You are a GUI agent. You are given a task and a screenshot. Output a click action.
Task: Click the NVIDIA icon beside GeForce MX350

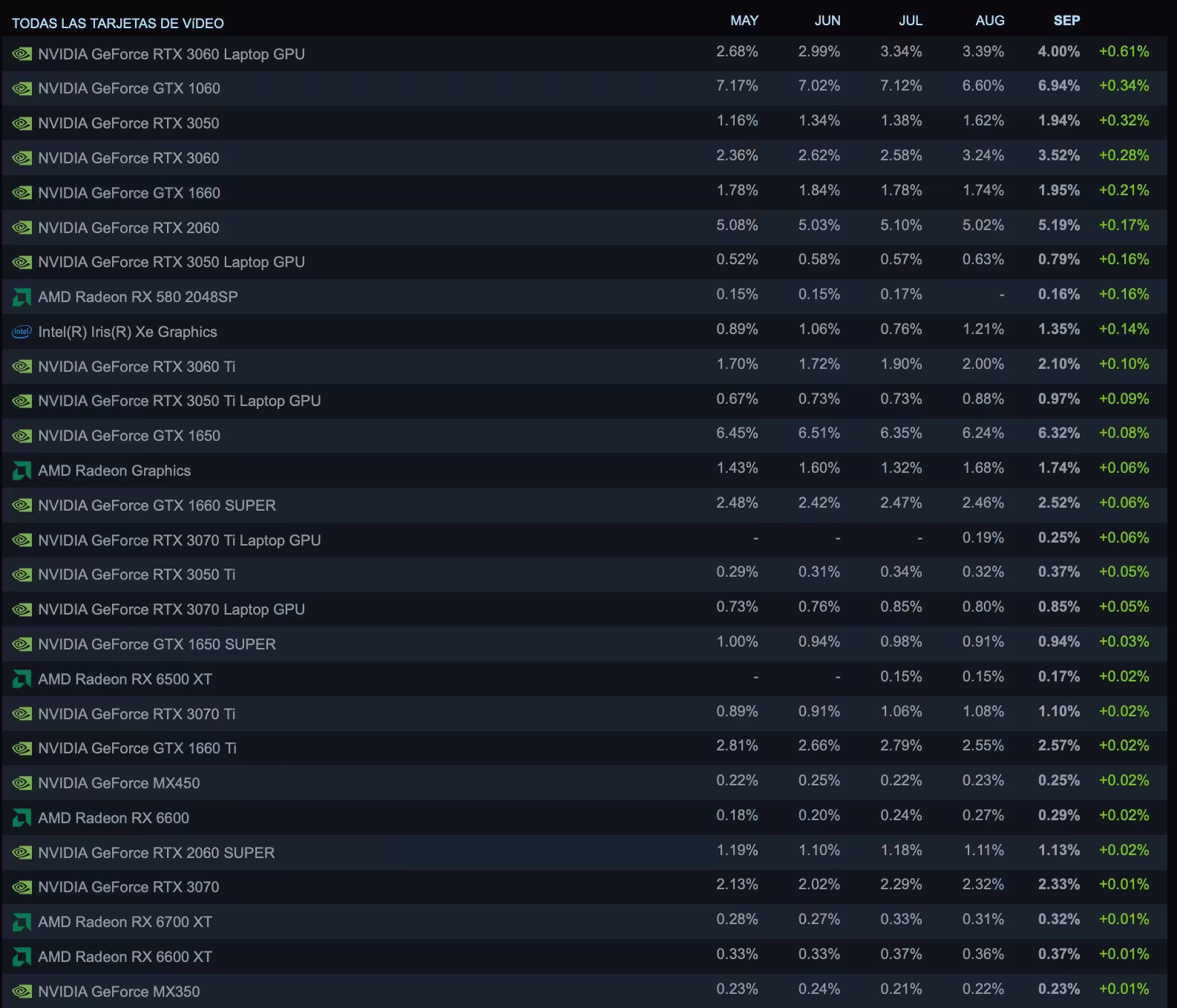(22, 992)
